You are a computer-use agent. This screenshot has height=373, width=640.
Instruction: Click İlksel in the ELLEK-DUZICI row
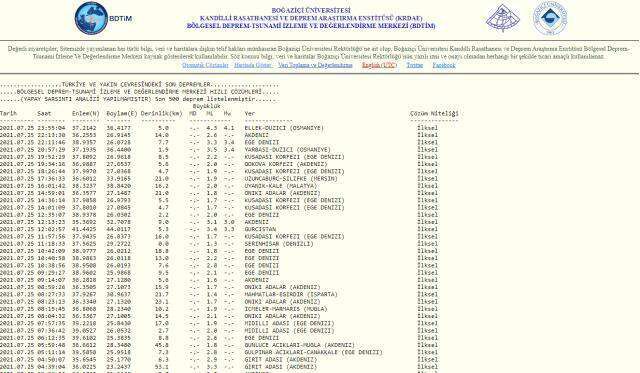click(x=427, y=128)
